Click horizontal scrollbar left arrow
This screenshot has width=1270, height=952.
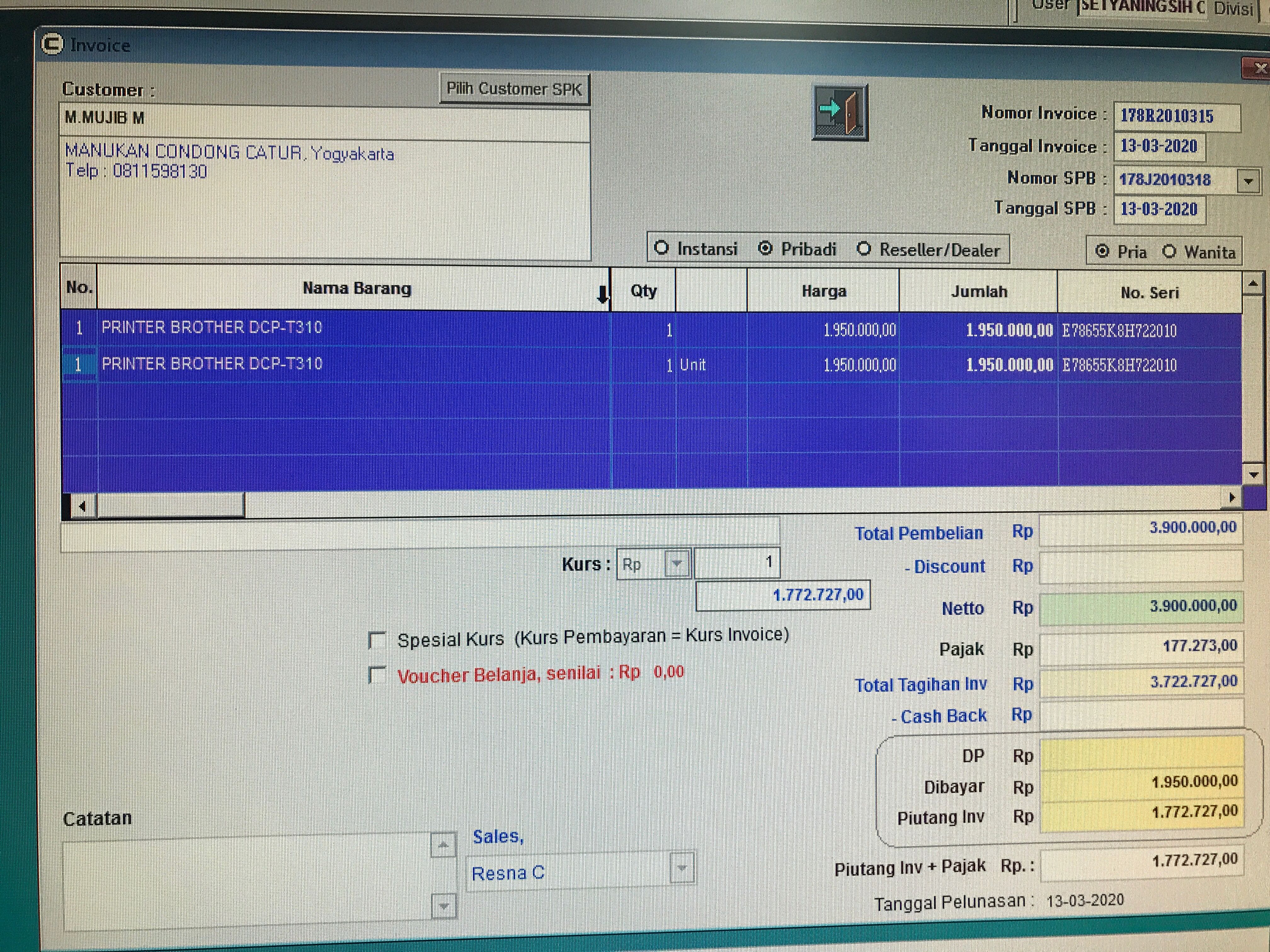point(82,506)
